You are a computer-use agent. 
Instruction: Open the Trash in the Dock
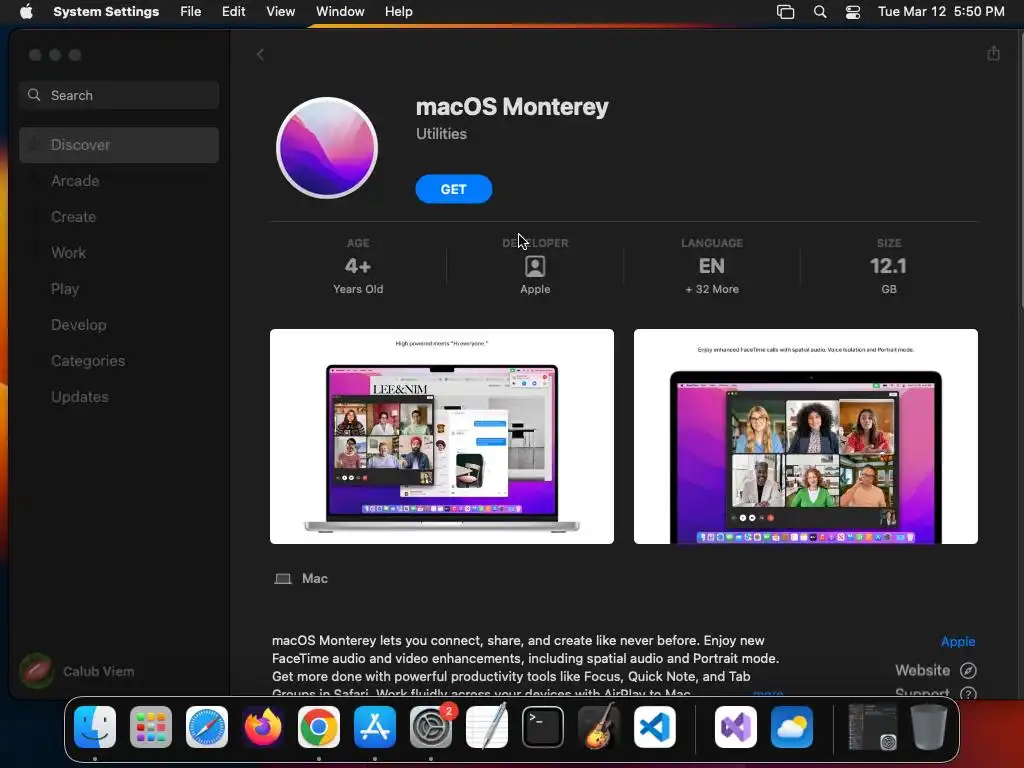tap(929, 727)
